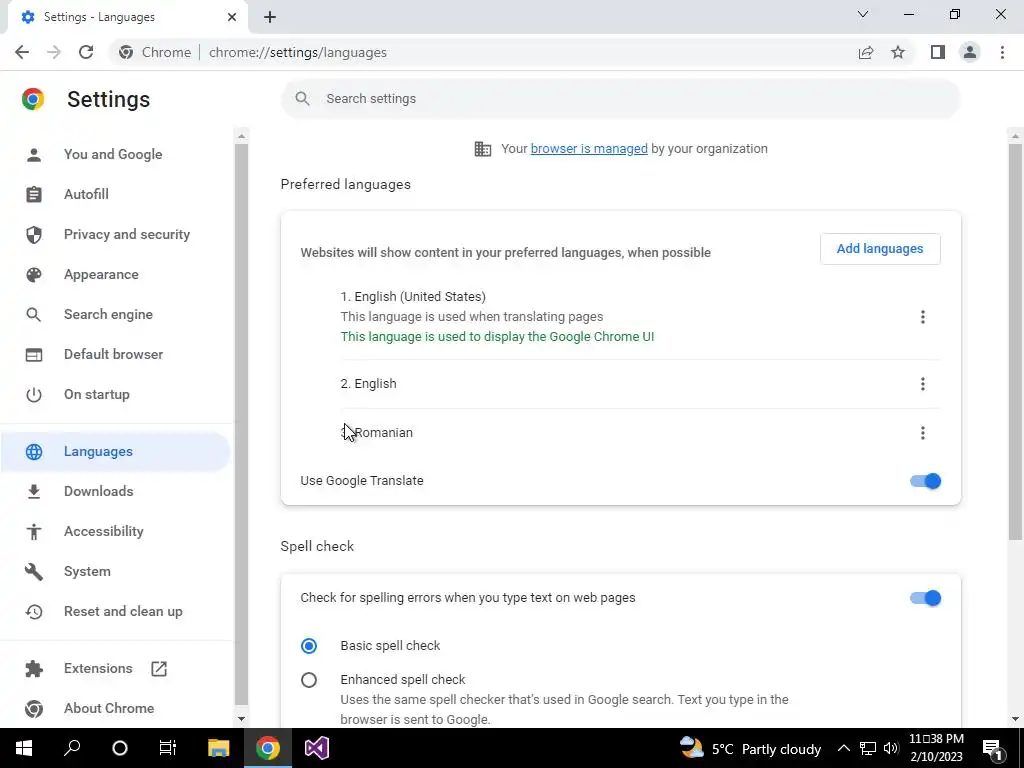
Task: Open the notification center icon
Action: (x=992, y=748)
